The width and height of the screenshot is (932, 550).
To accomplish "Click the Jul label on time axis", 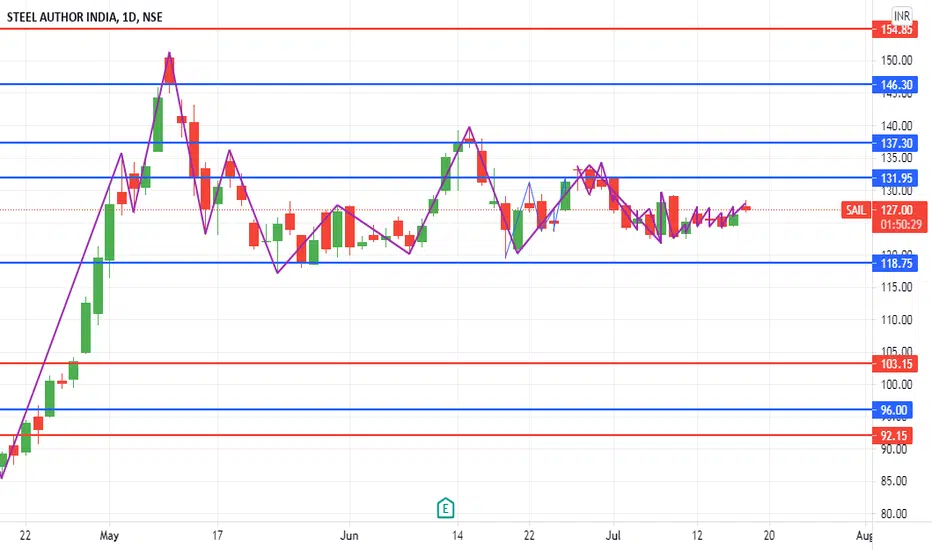I will click(613, 536).
